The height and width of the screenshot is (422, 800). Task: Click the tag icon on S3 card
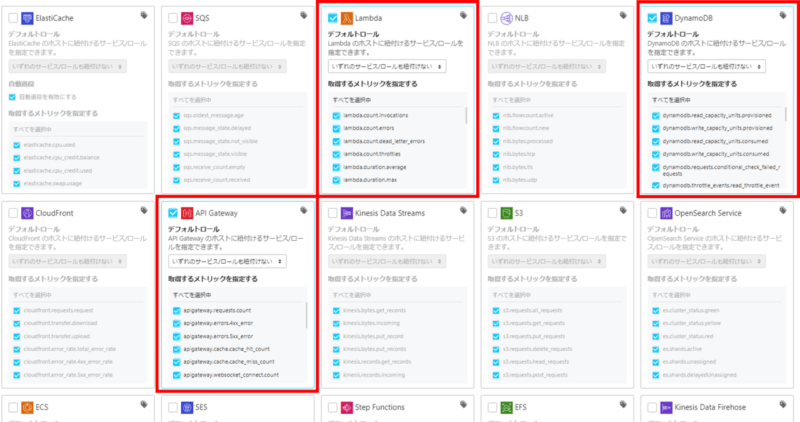click(x=623, y=211)
